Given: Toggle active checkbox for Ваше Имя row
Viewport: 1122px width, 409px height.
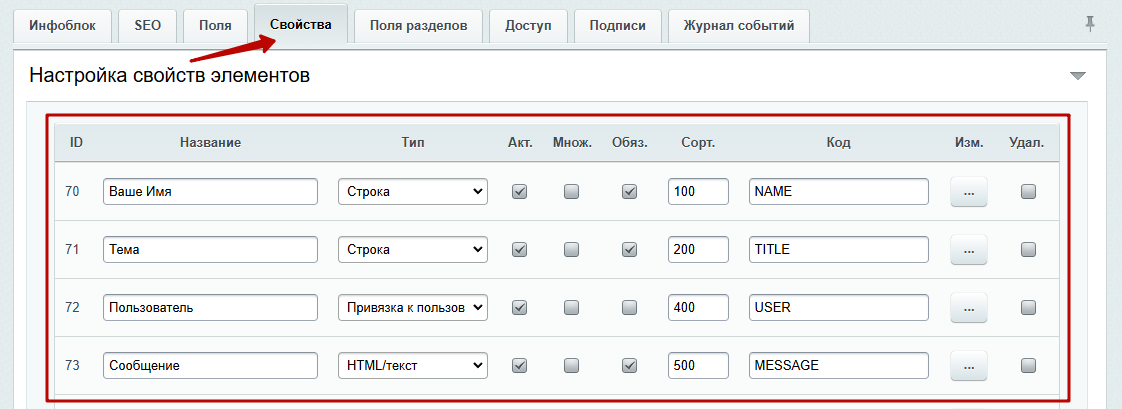Looking at the screenshot, I should (520, 192).
